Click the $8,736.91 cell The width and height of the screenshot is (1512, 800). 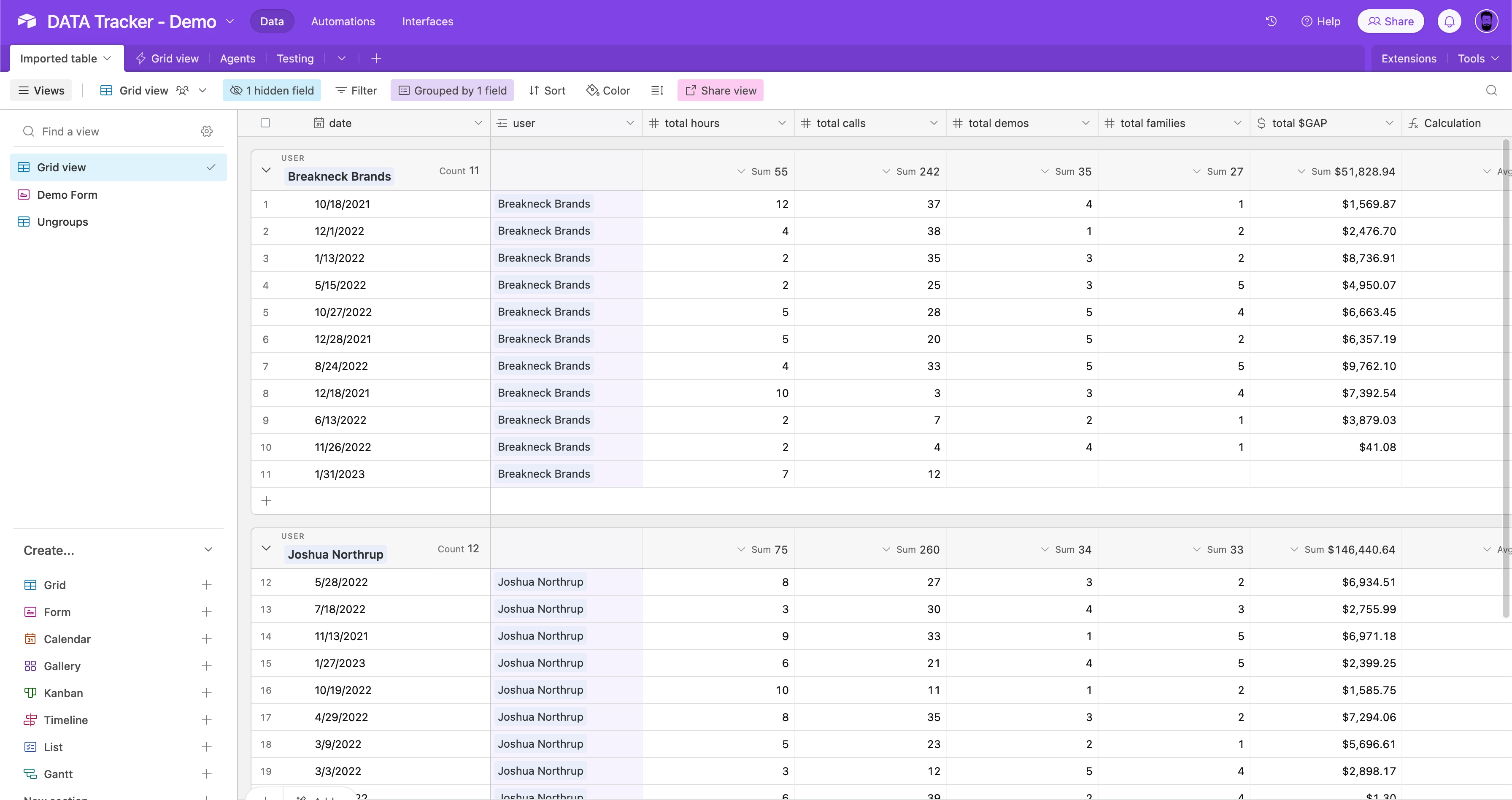tap(1326, 258)
